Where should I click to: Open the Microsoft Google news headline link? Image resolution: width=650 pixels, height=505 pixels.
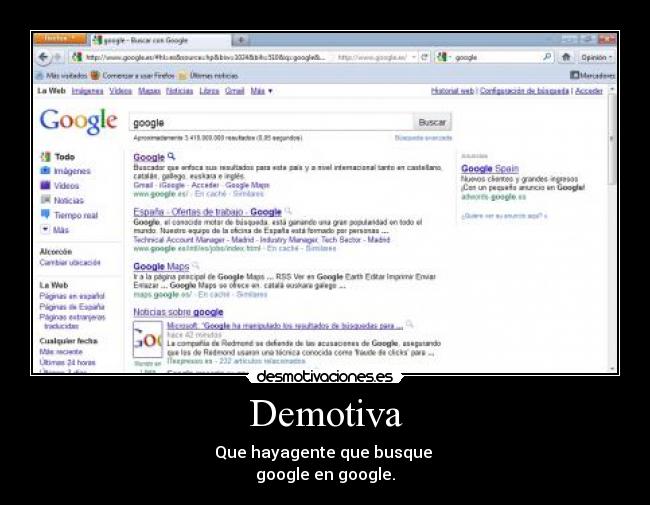tap(285, 325)
